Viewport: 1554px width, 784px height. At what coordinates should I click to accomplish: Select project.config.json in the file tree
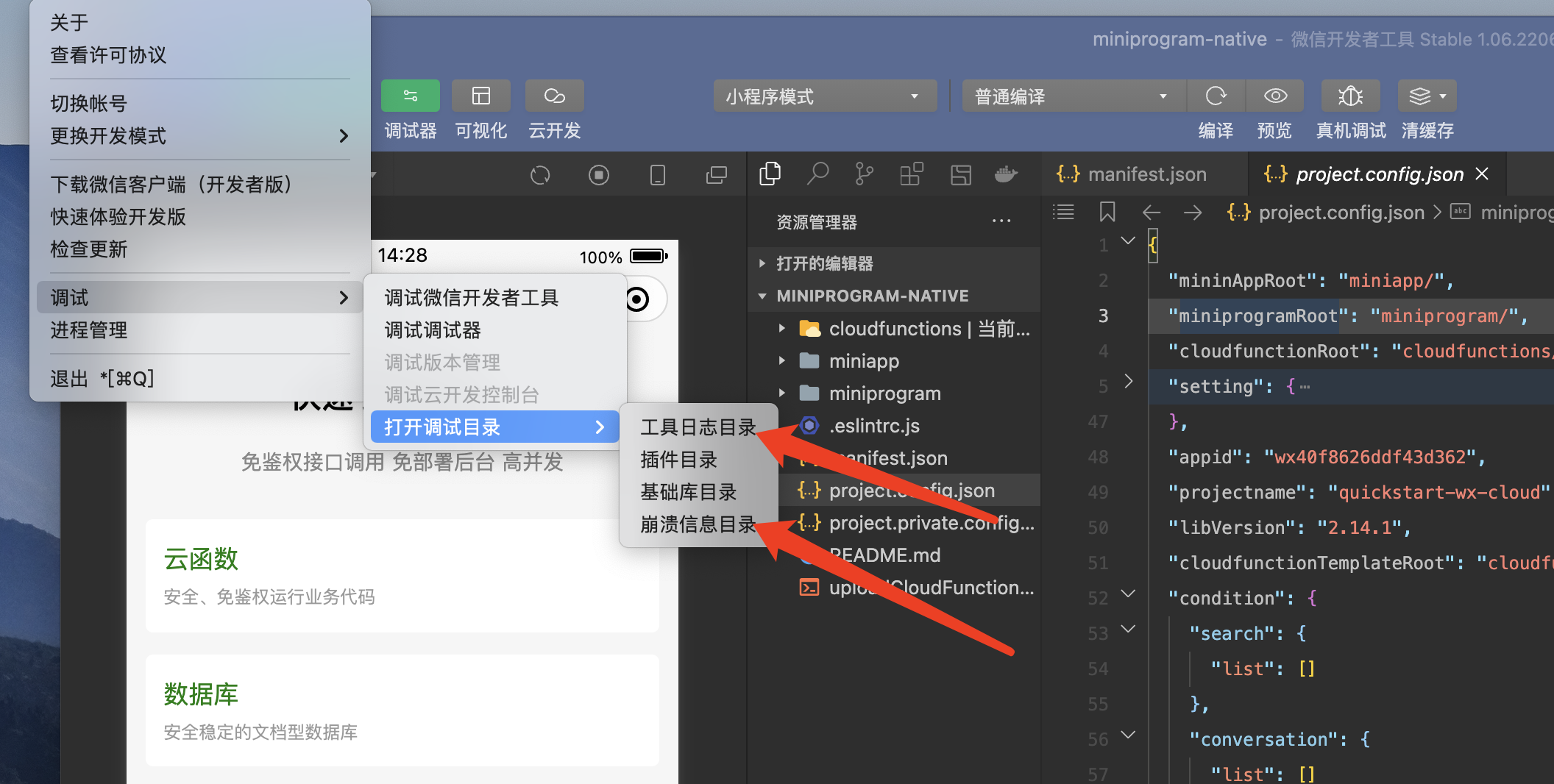point(894,491)
